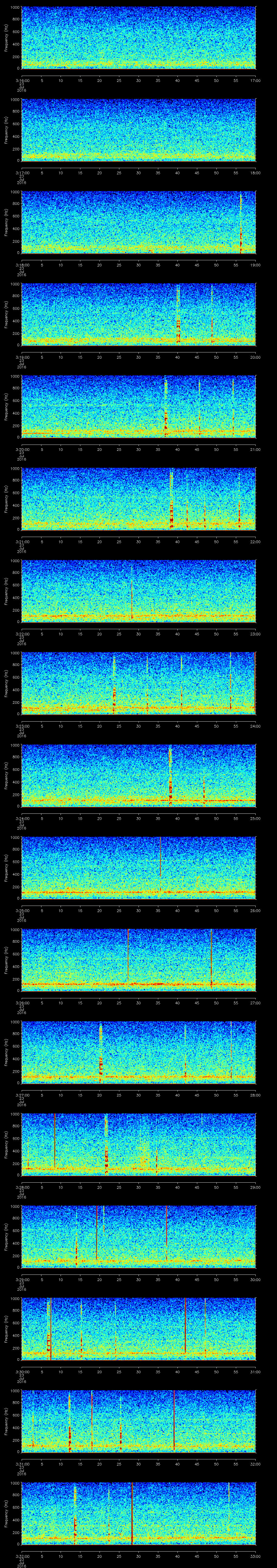Click the 21:00 end label on the time axis
The width and height of the screenshot is (277, 1568).
click(256, 449)
